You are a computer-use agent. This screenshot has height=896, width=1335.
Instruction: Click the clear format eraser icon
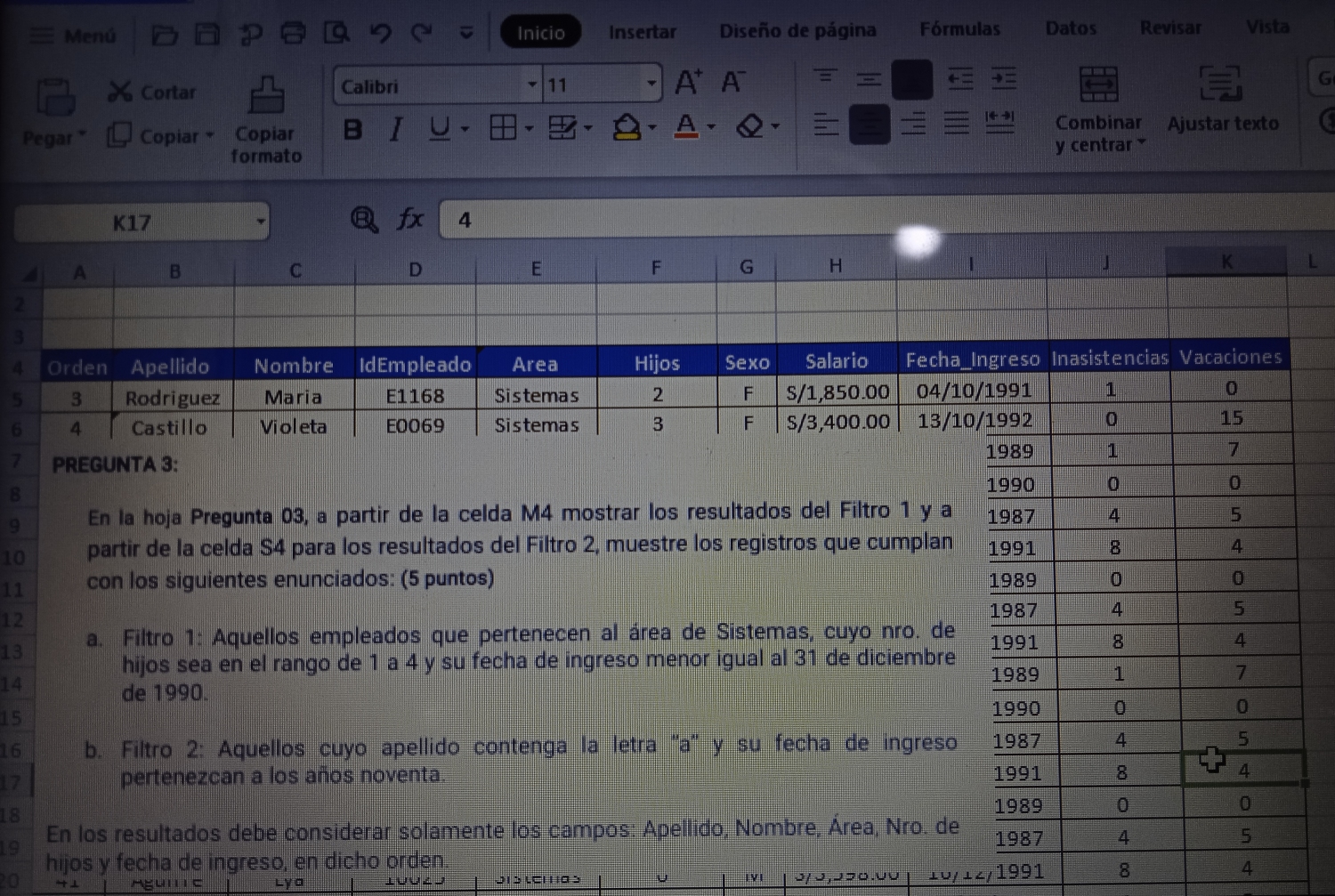(750, 126)
